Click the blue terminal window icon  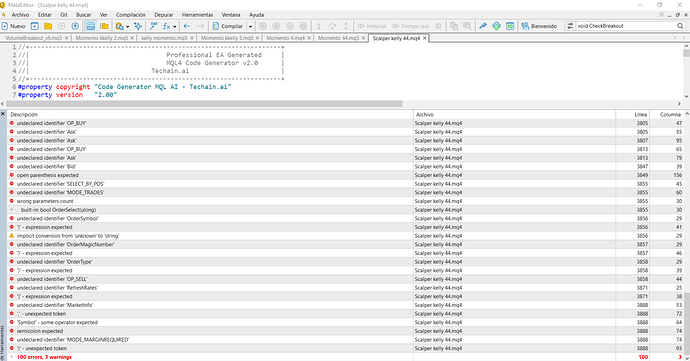[510, 26]
